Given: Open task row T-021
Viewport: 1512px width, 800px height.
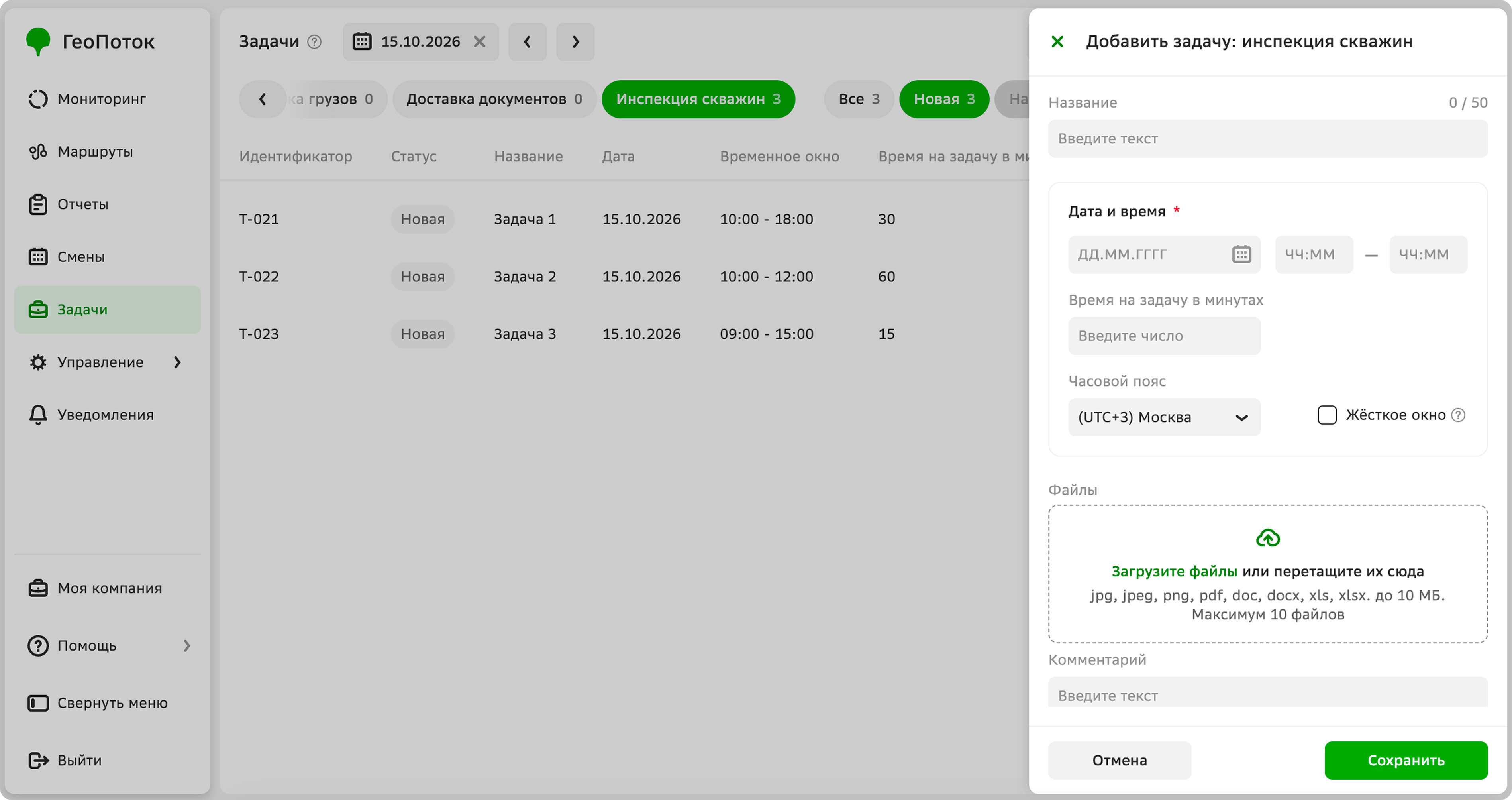Looking at the screenshot, I should (x=625, y=219).
